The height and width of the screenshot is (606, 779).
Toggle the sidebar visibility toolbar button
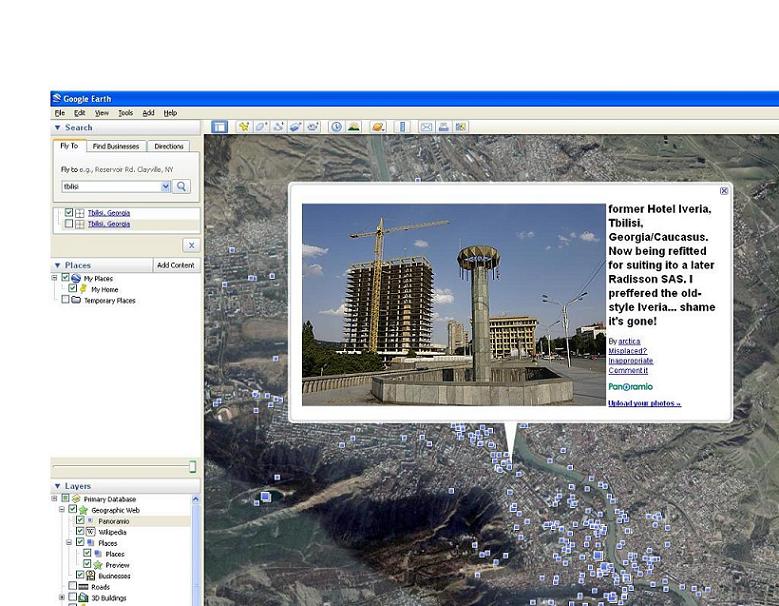(x=219, y=127)
